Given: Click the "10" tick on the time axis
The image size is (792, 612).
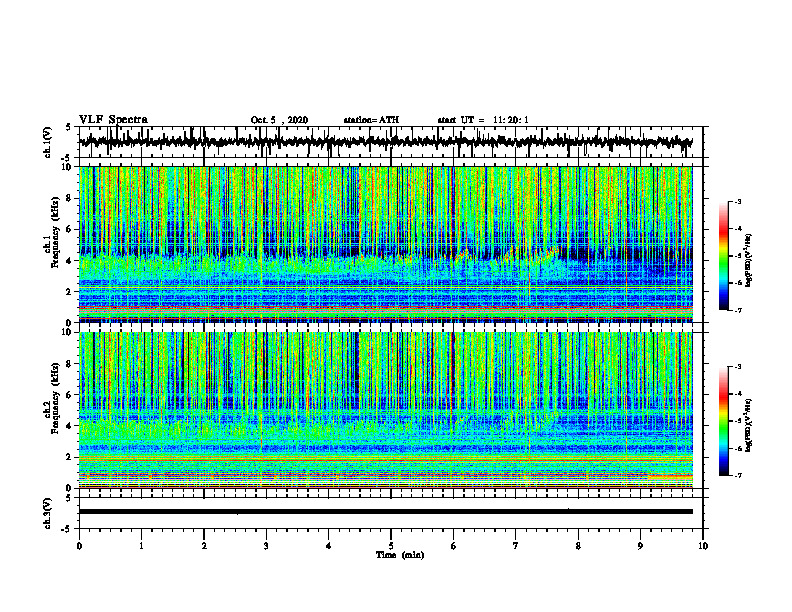Looking at the screenshot, I should click(x=703, y=546).
